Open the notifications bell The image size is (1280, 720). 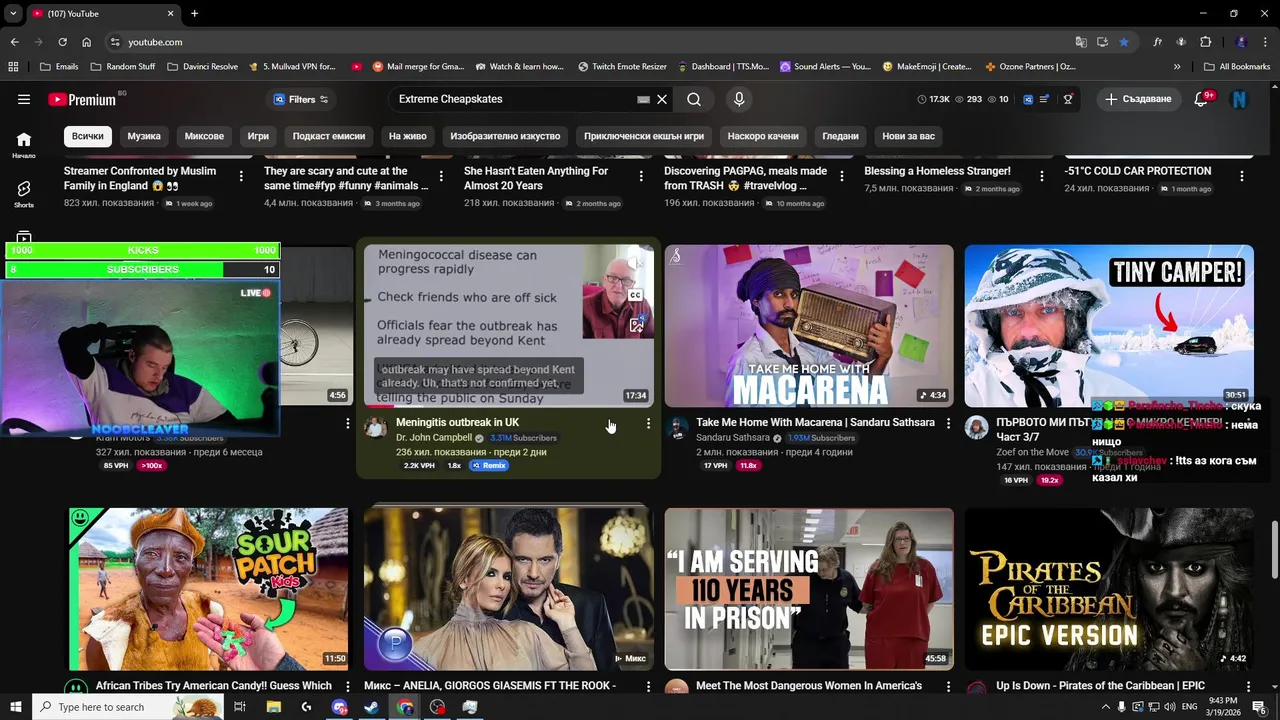(1203, 99)
